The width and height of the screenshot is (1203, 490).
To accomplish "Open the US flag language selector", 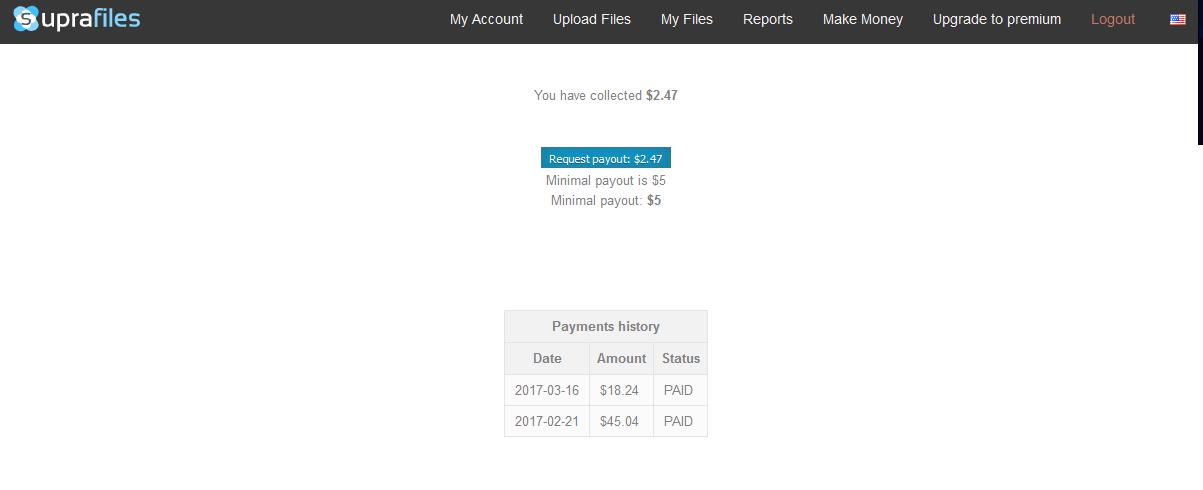I will [1177, 19].
